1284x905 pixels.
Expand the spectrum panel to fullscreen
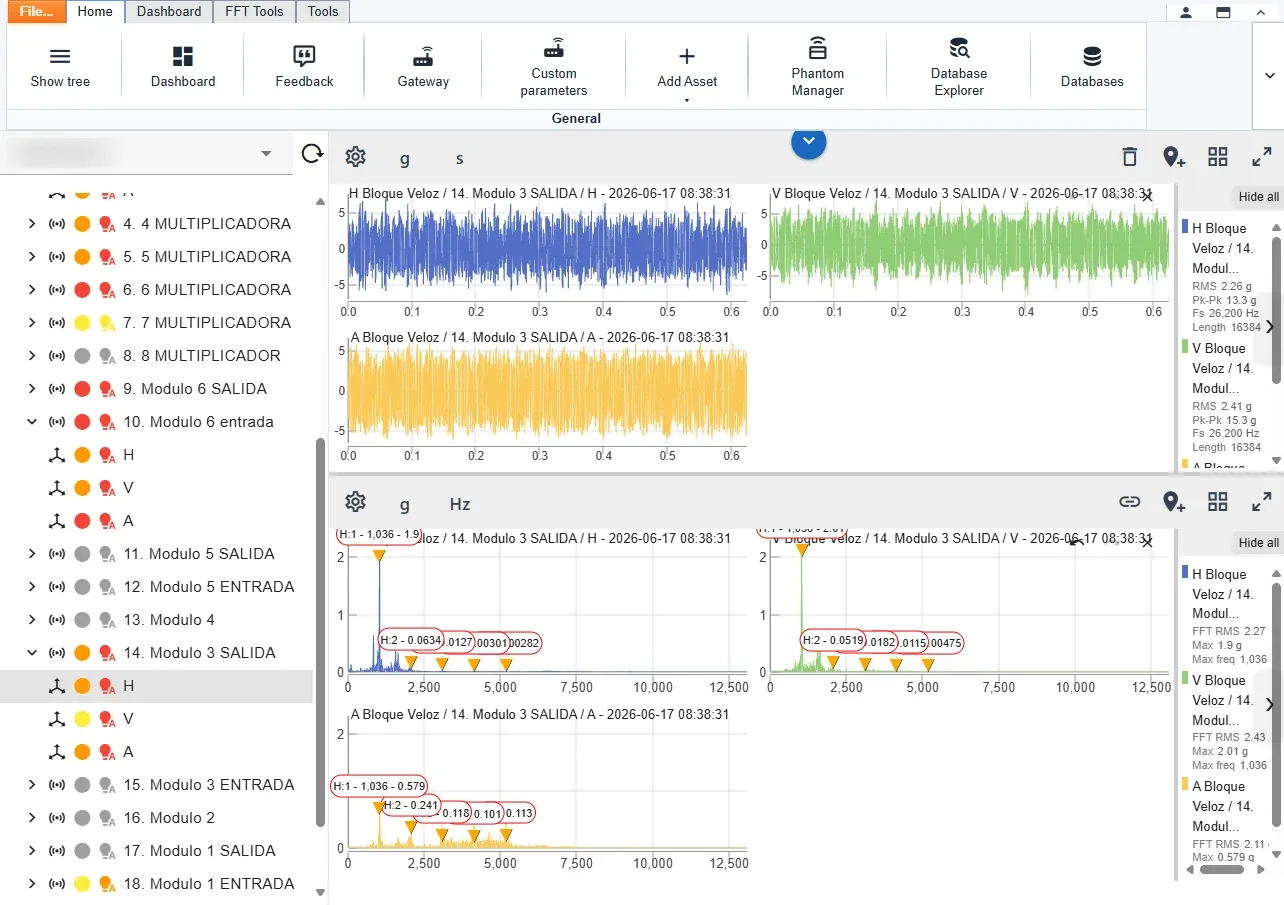pos(1262,502)
